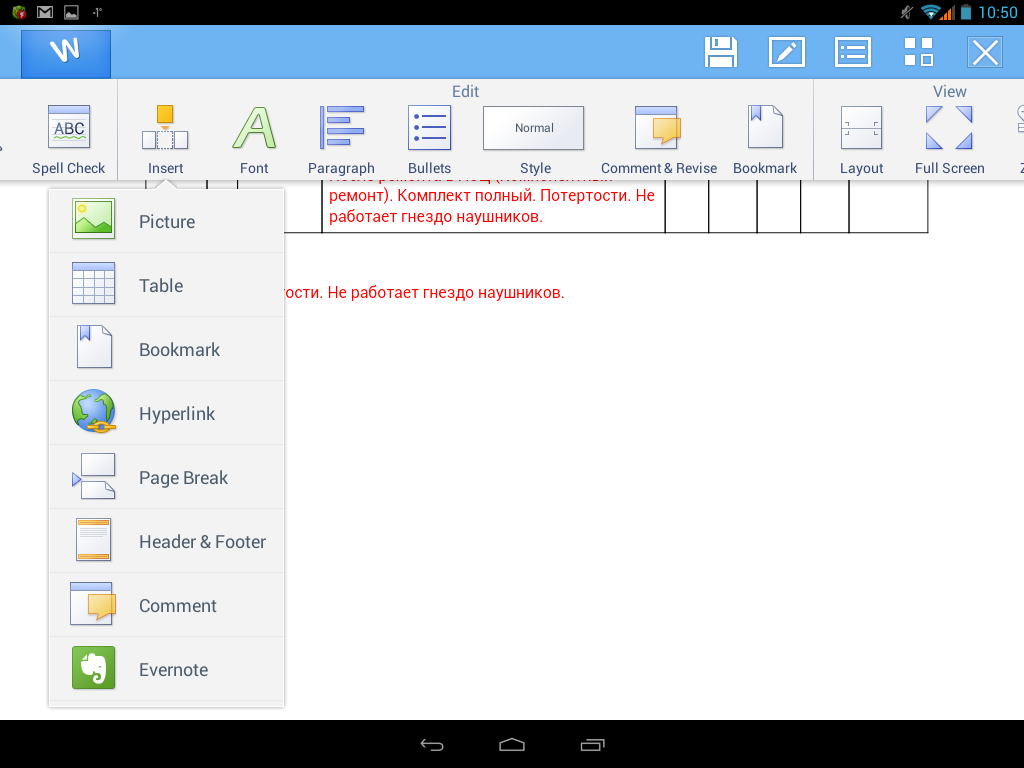Tap the Bookmark icon in toolbar

coord(765,139)
